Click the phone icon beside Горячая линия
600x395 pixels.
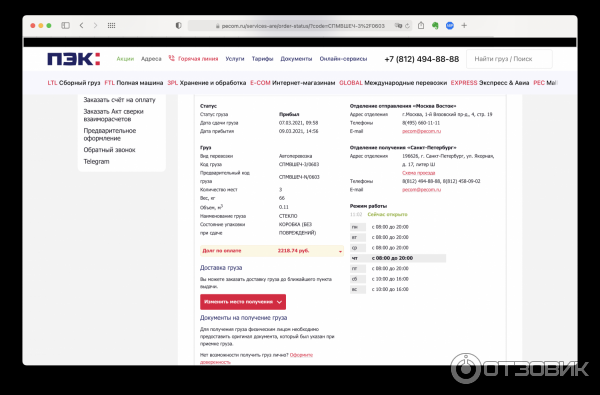(x=171, y=58)
